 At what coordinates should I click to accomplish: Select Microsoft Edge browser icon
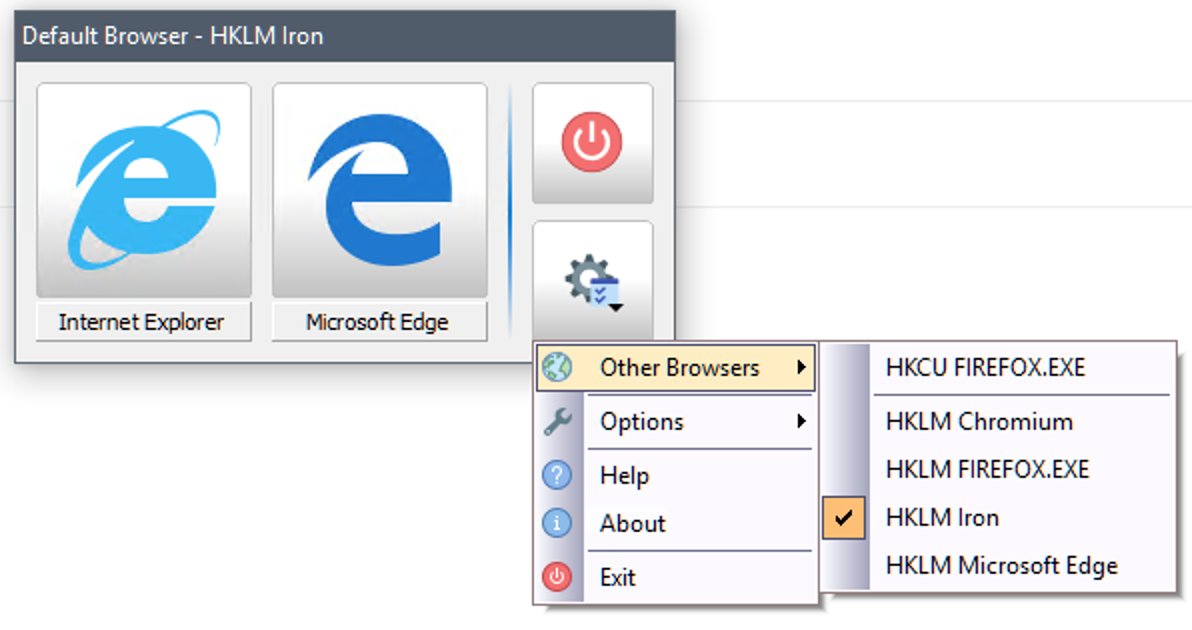pos(379,190)
